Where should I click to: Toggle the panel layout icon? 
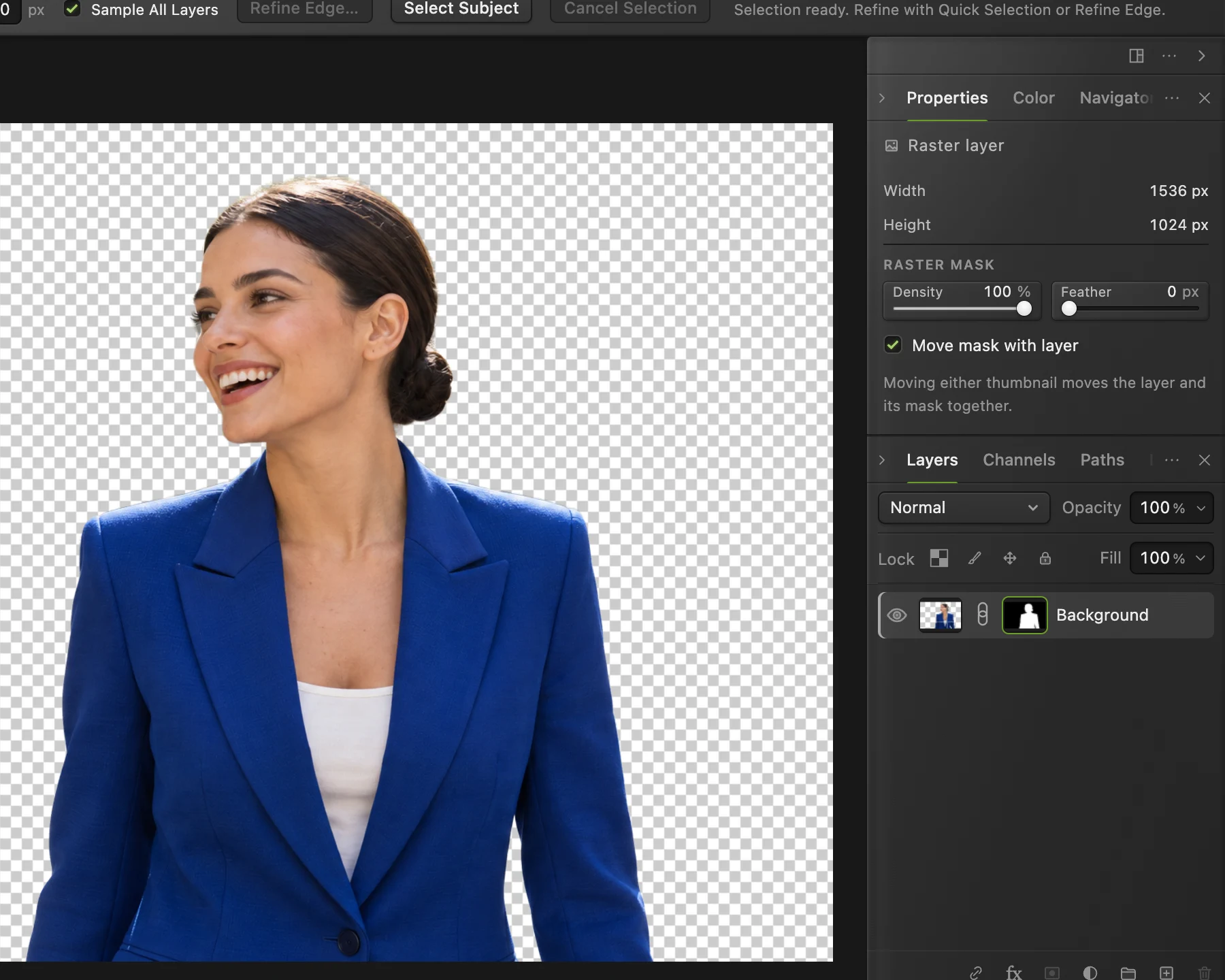coord(1137,56)
